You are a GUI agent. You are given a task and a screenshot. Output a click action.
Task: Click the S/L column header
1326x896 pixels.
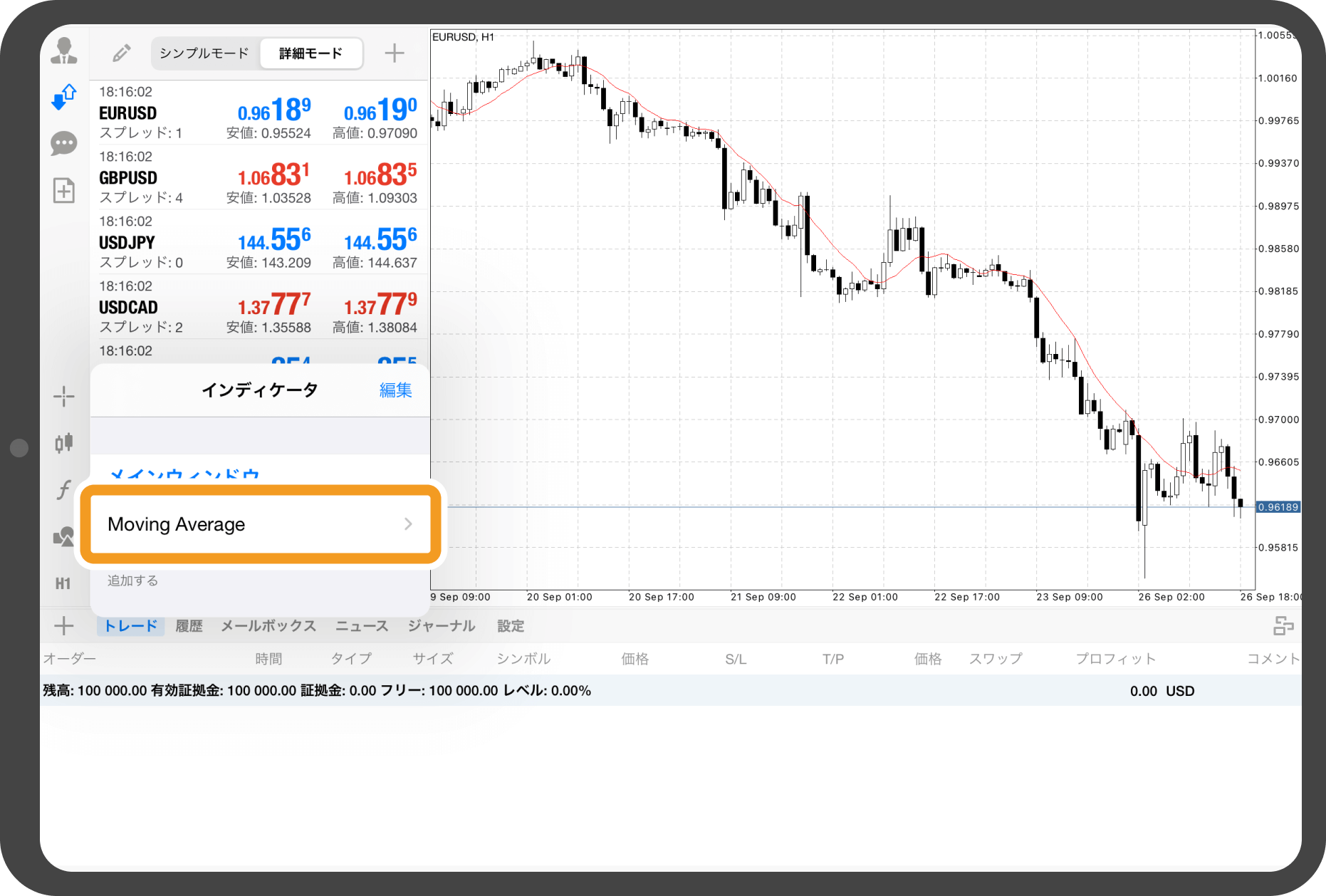pyautogui.click(x=736, y=660)
